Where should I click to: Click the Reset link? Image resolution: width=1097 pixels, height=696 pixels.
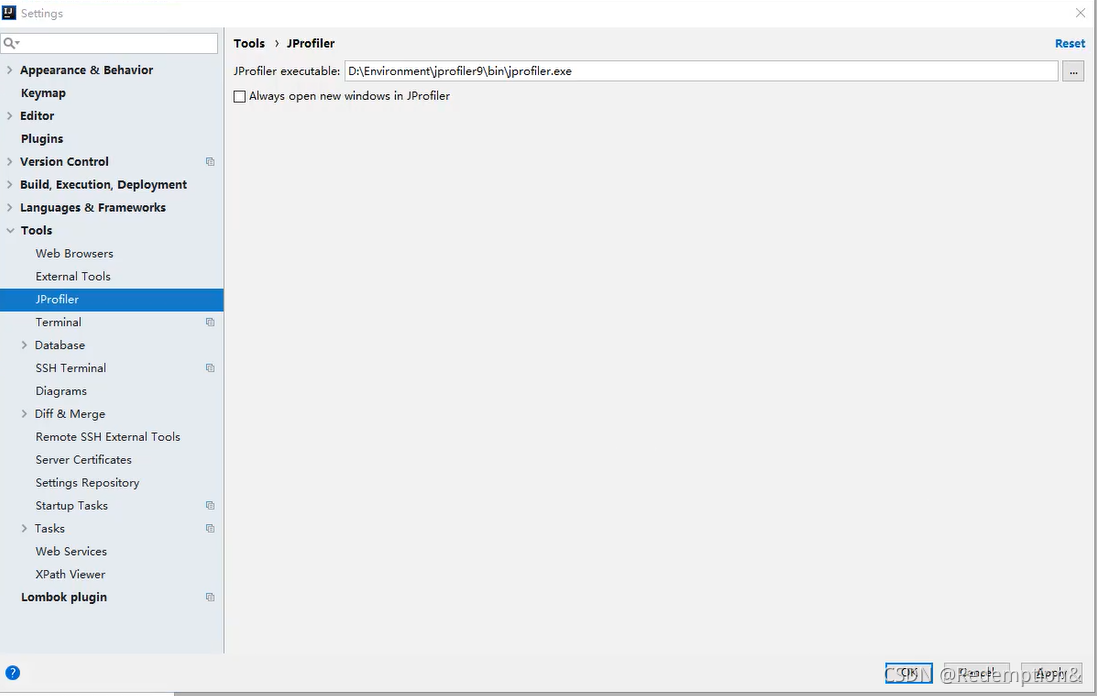pos(1070,43)
